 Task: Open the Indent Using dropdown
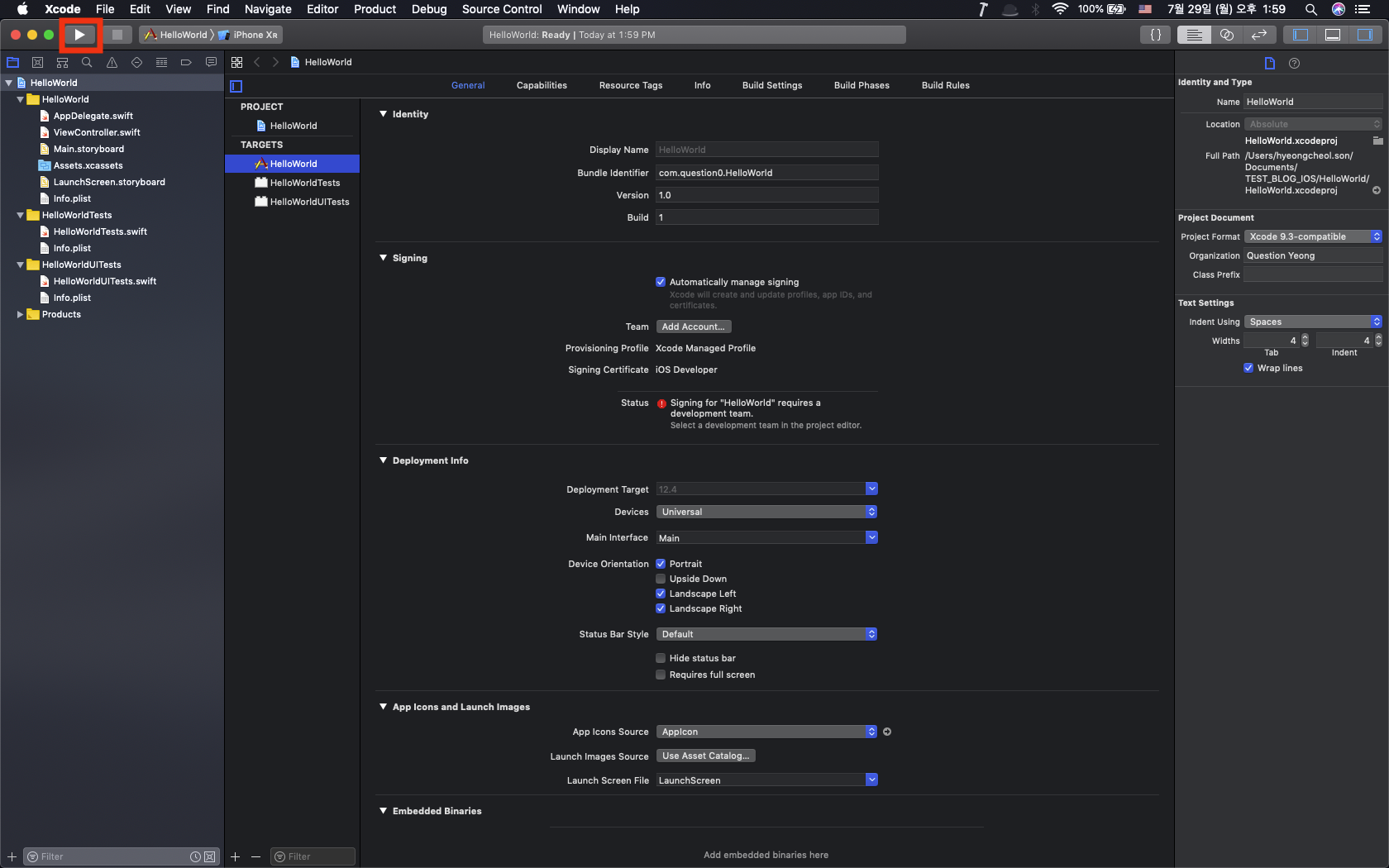(x=1313, y=322)
